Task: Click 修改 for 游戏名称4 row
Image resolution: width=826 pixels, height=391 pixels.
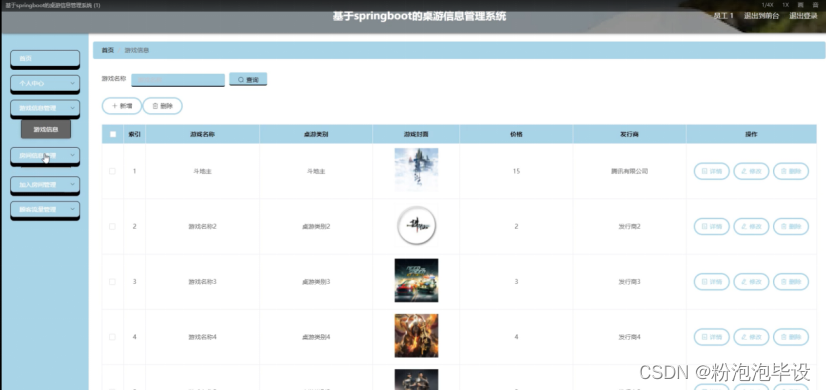Action: click(751, 337)
